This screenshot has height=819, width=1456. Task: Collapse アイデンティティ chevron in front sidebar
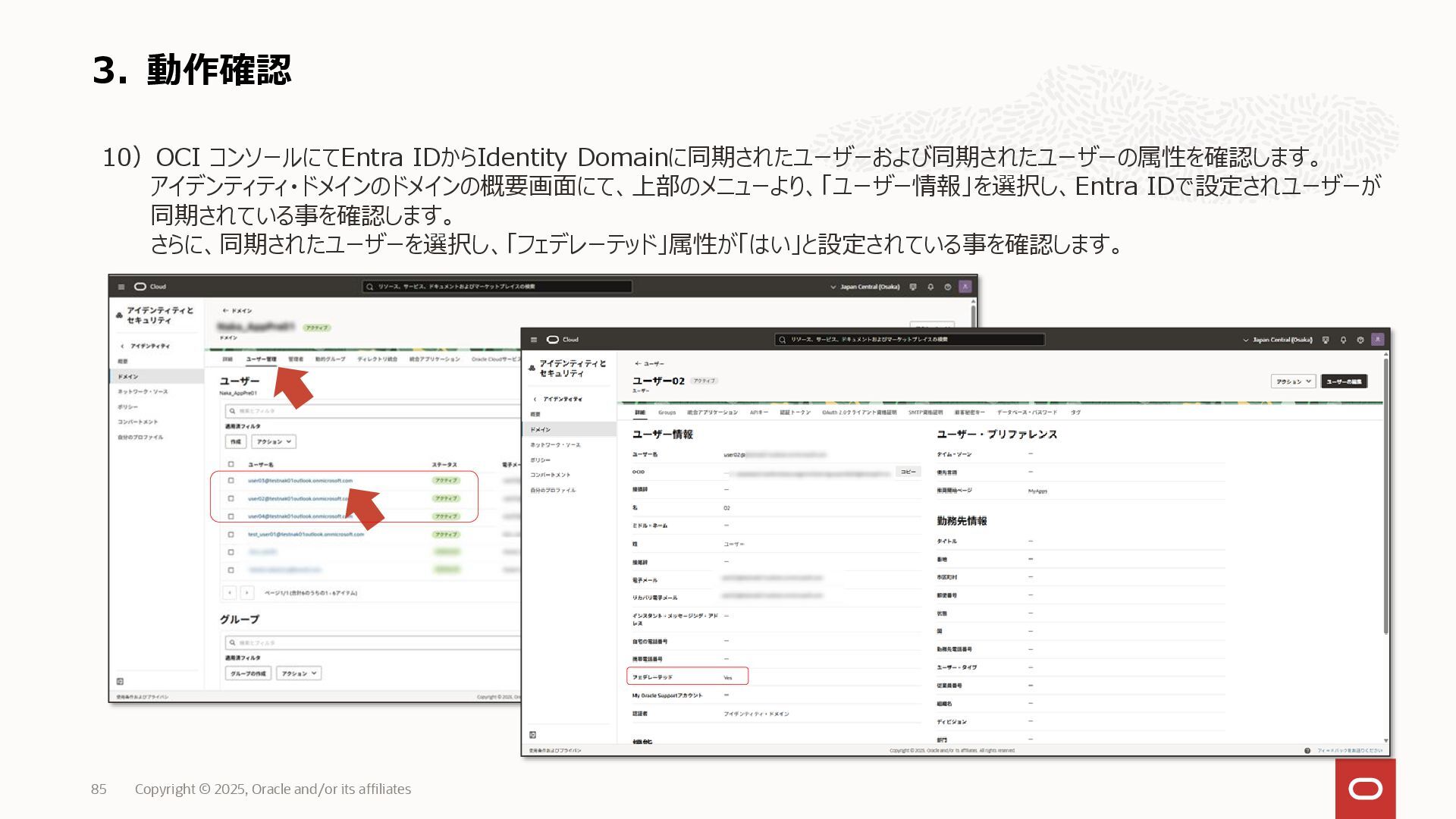tap(535, 399)
